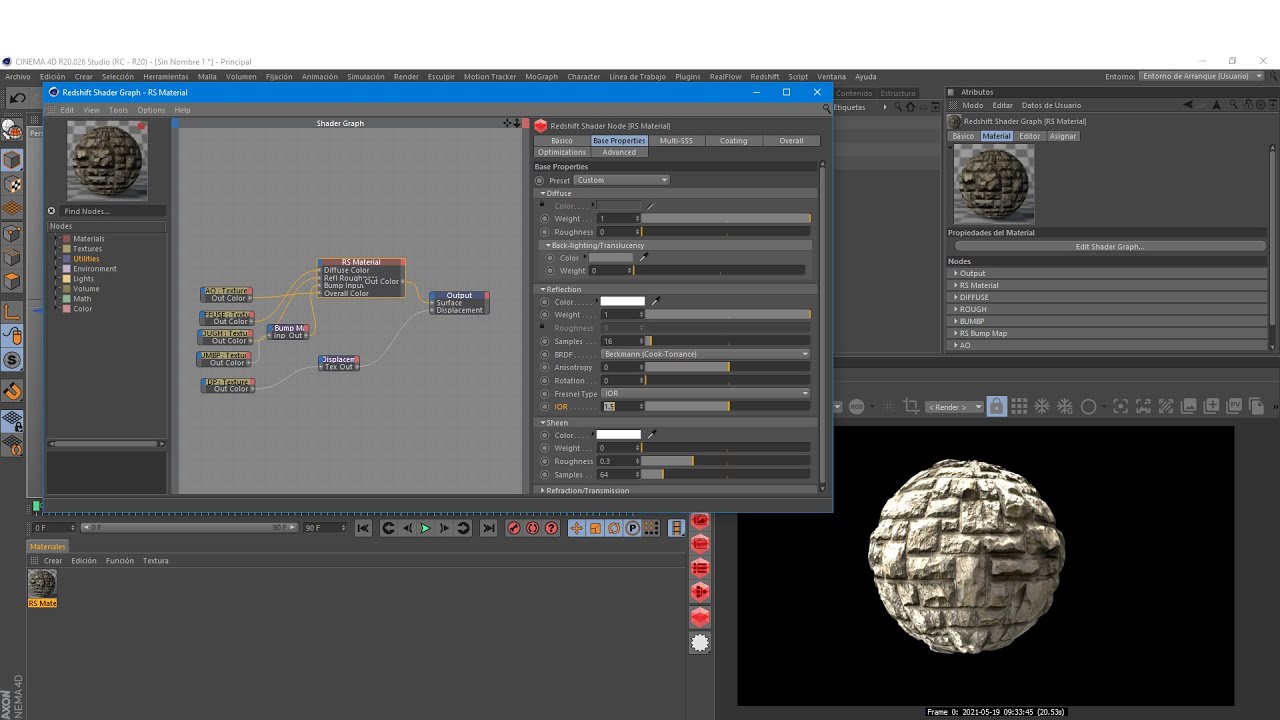
Task: Toggle animation radio for Diffuse Weight
Action: point(545,218)
